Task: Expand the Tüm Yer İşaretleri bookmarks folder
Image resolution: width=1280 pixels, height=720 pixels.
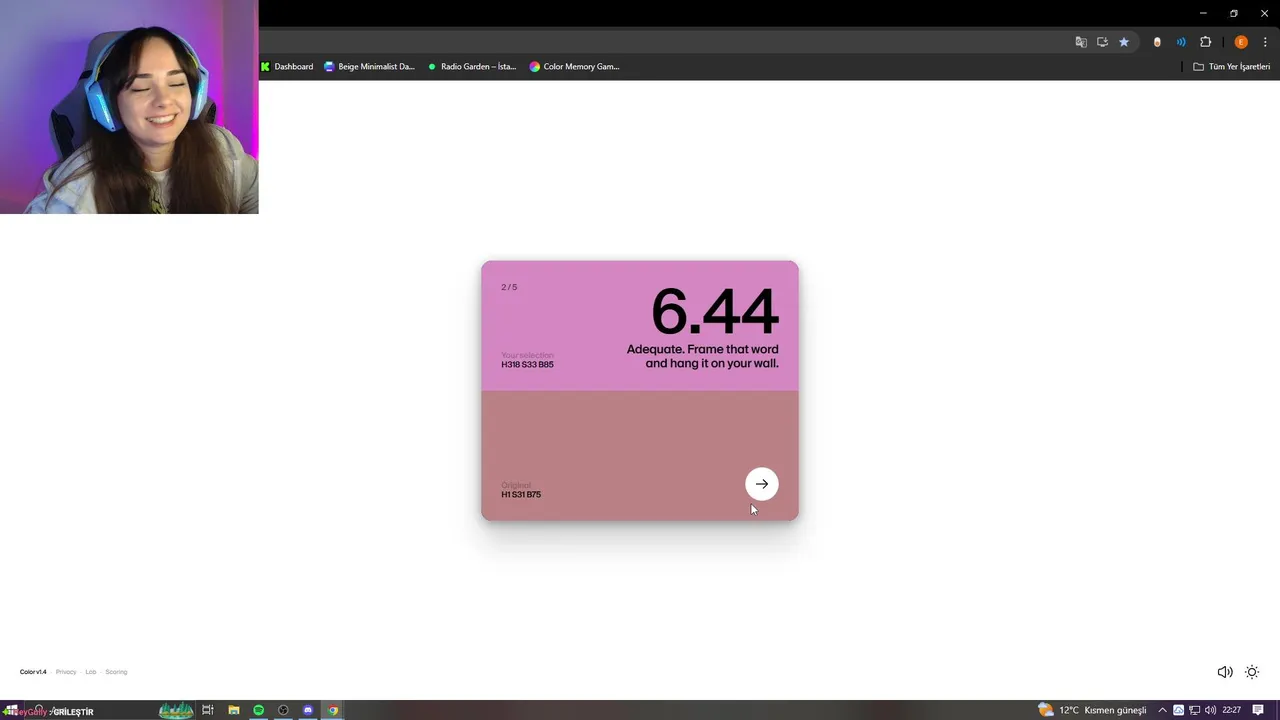Action: (1232, 67)
